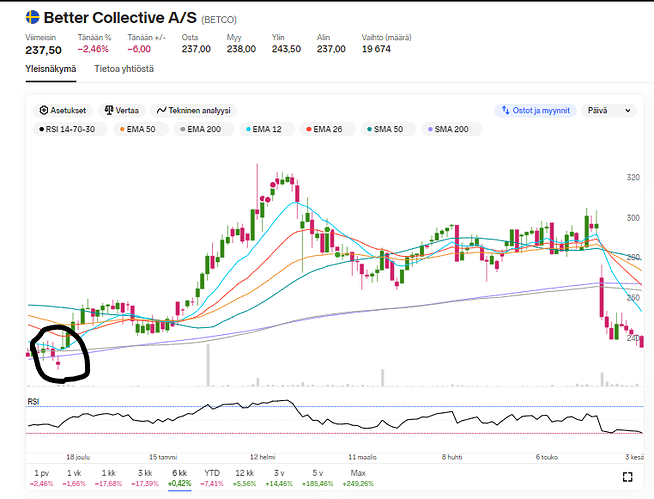The height and width of the screenshot is (499, 654).
Task: Click the Osta bid price 237,00
Action: click(x=196, y=49)
